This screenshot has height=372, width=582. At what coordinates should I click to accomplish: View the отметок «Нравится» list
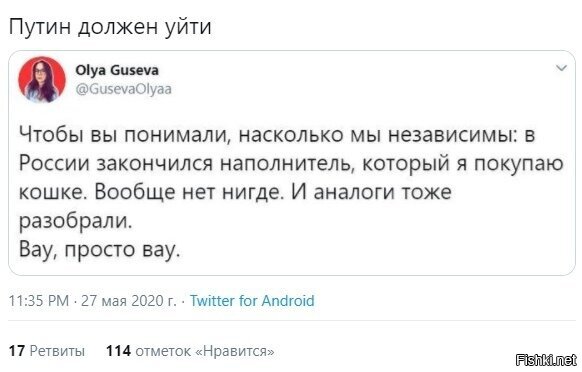click(205, 350)
